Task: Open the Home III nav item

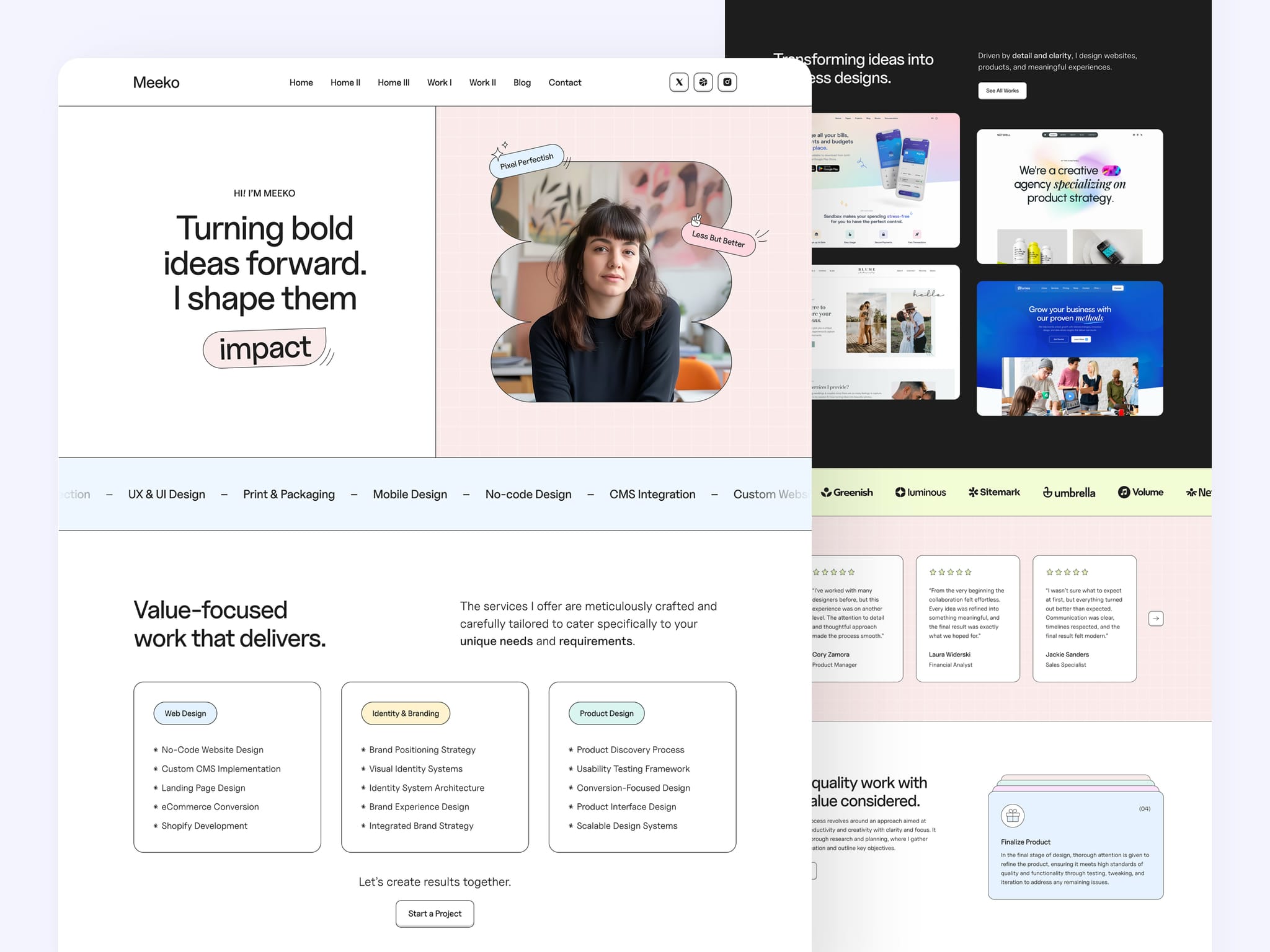Action: coord(394,82)
